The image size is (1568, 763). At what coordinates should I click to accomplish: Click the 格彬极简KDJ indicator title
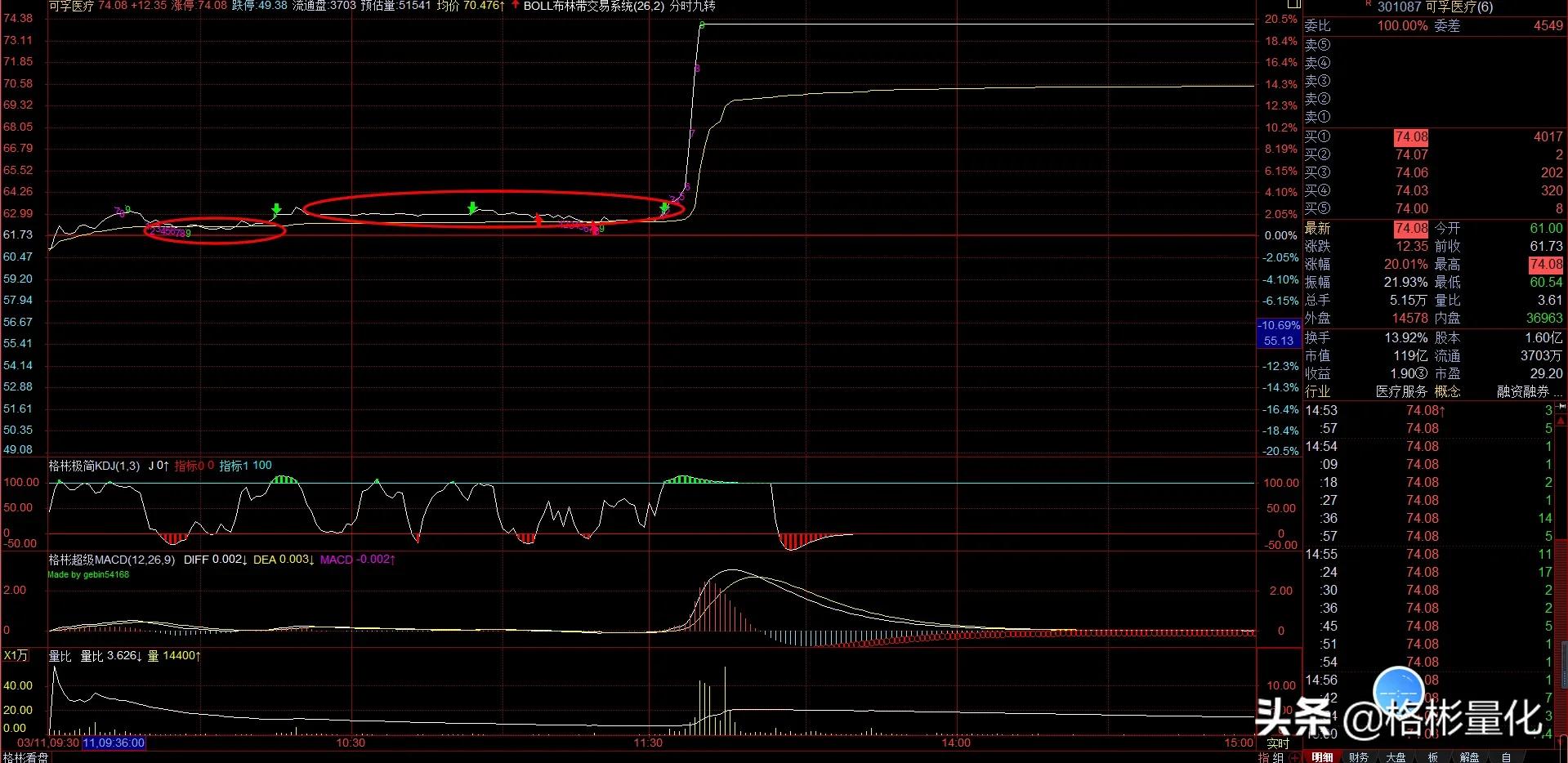(94, 466)
